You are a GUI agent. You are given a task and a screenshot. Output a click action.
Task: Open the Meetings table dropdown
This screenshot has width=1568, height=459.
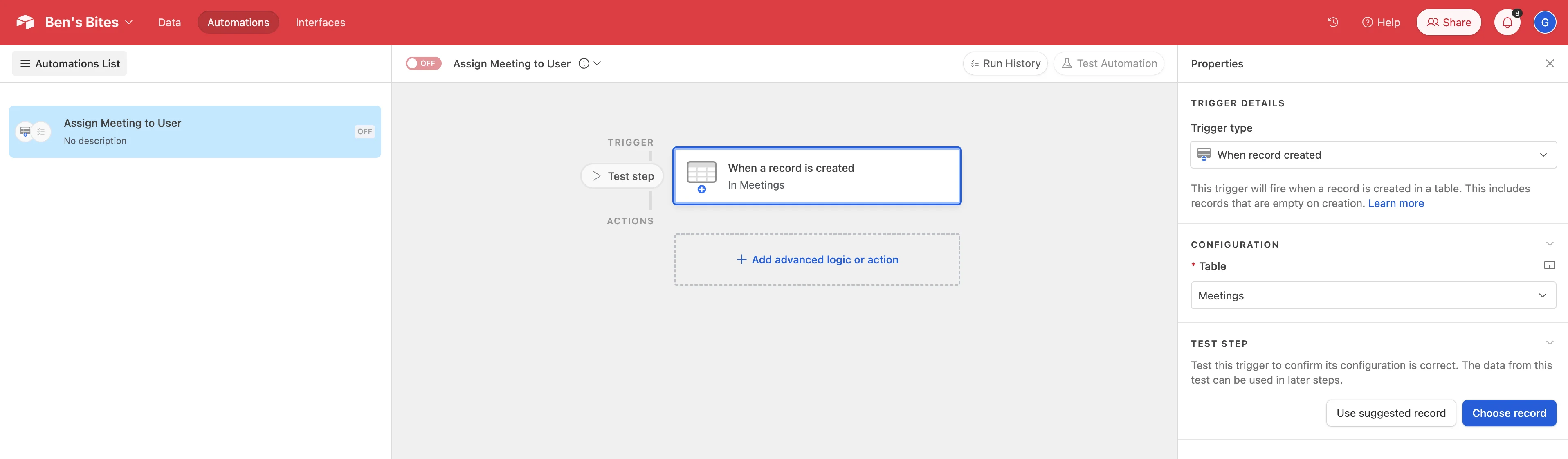point(1373,295)
